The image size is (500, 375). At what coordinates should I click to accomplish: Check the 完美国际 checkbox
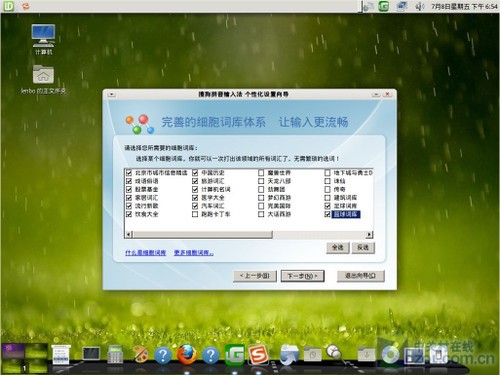pyautogui.click(x=261, y=206)
